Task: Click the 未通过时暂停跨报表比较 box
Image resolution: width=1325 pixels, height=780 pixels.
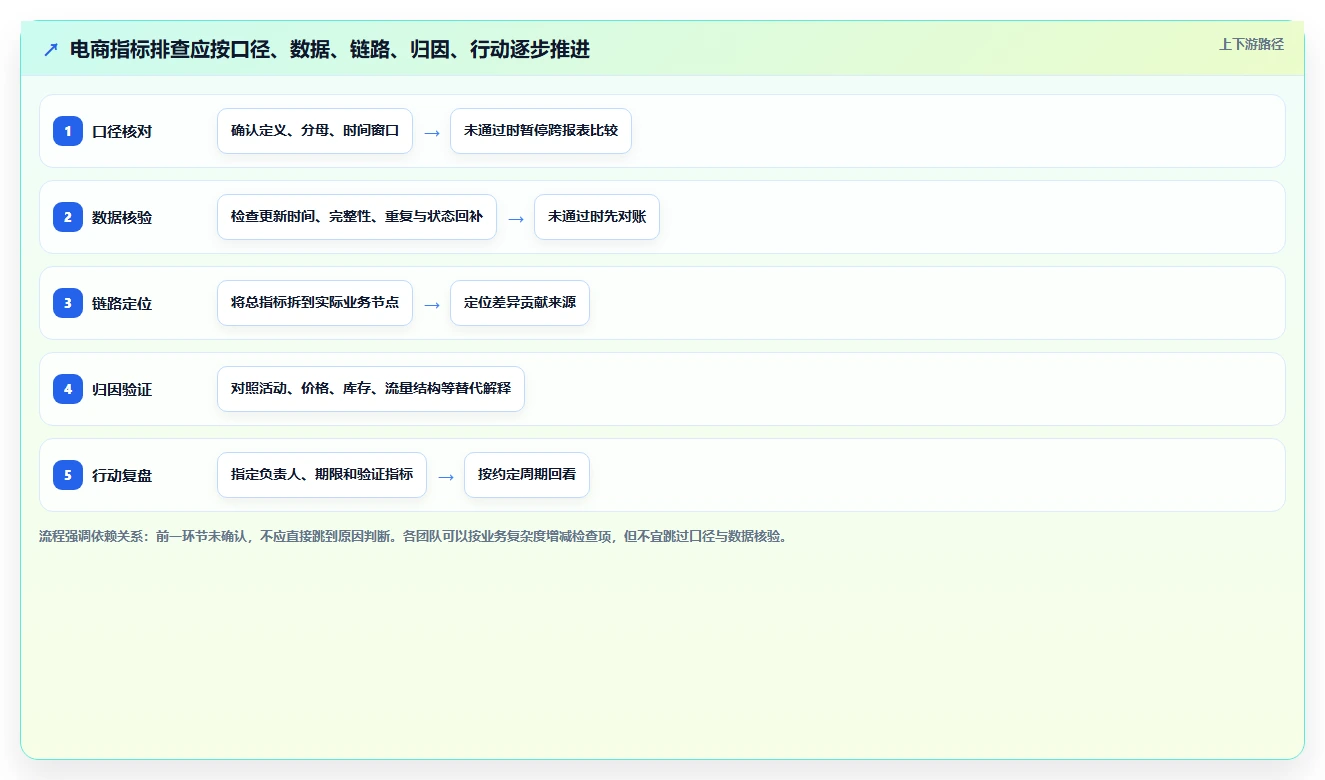Action: (541, 131)
